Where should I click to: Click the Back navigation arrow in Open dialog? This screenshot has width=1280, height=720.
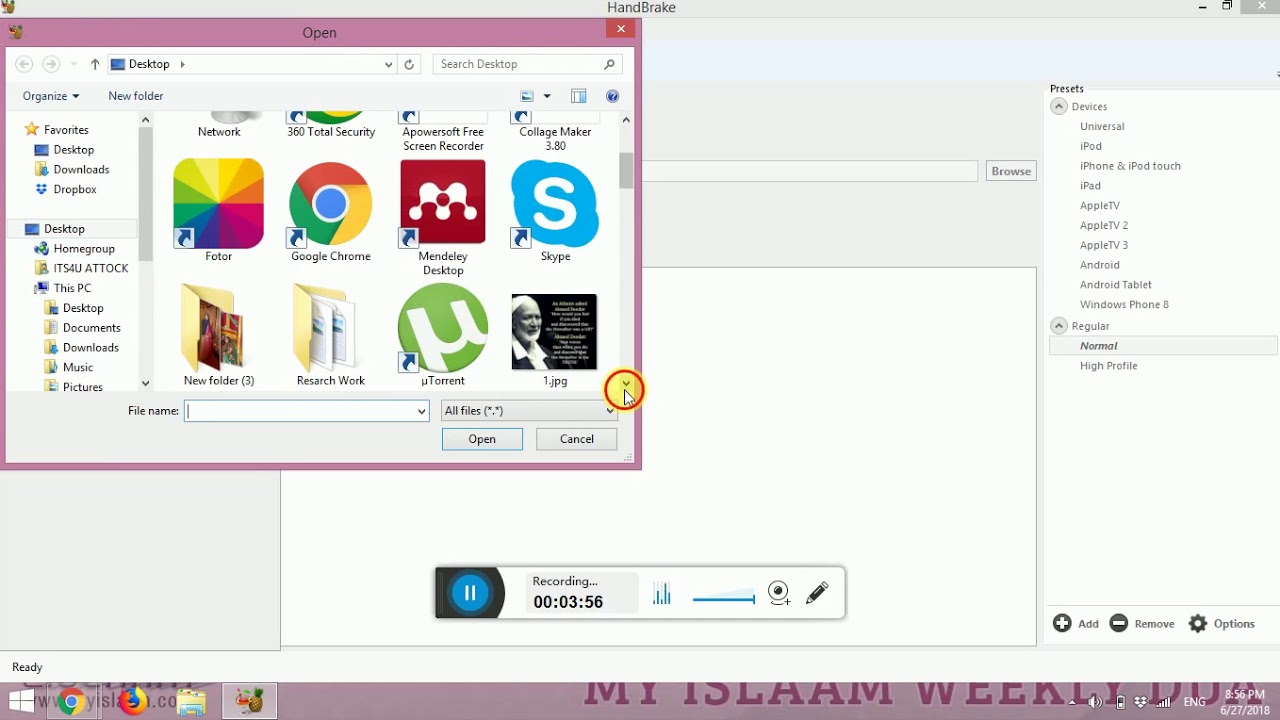[x=24, y=64]
